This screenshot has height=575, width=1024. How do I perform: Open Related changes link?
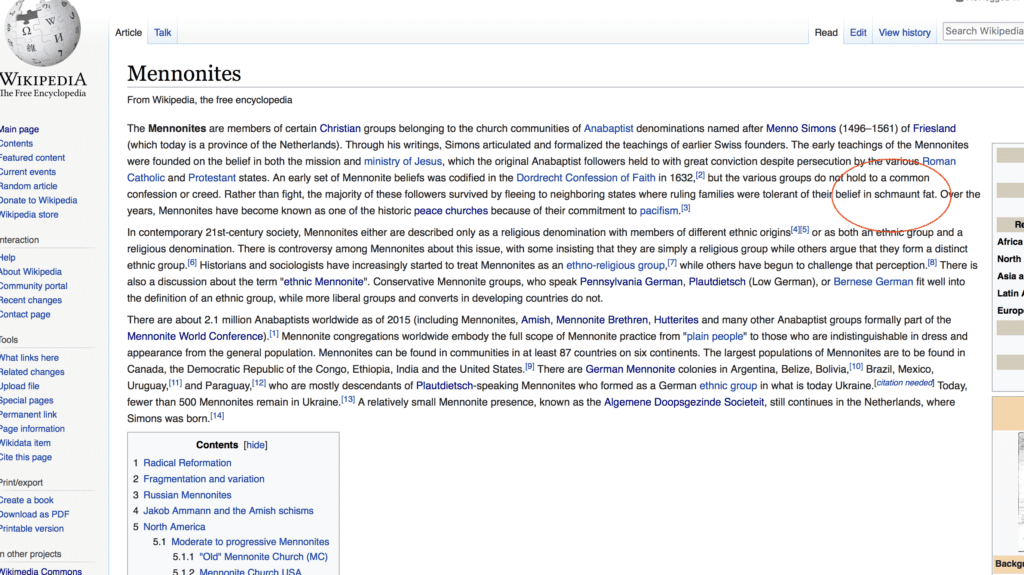point(32,372)
